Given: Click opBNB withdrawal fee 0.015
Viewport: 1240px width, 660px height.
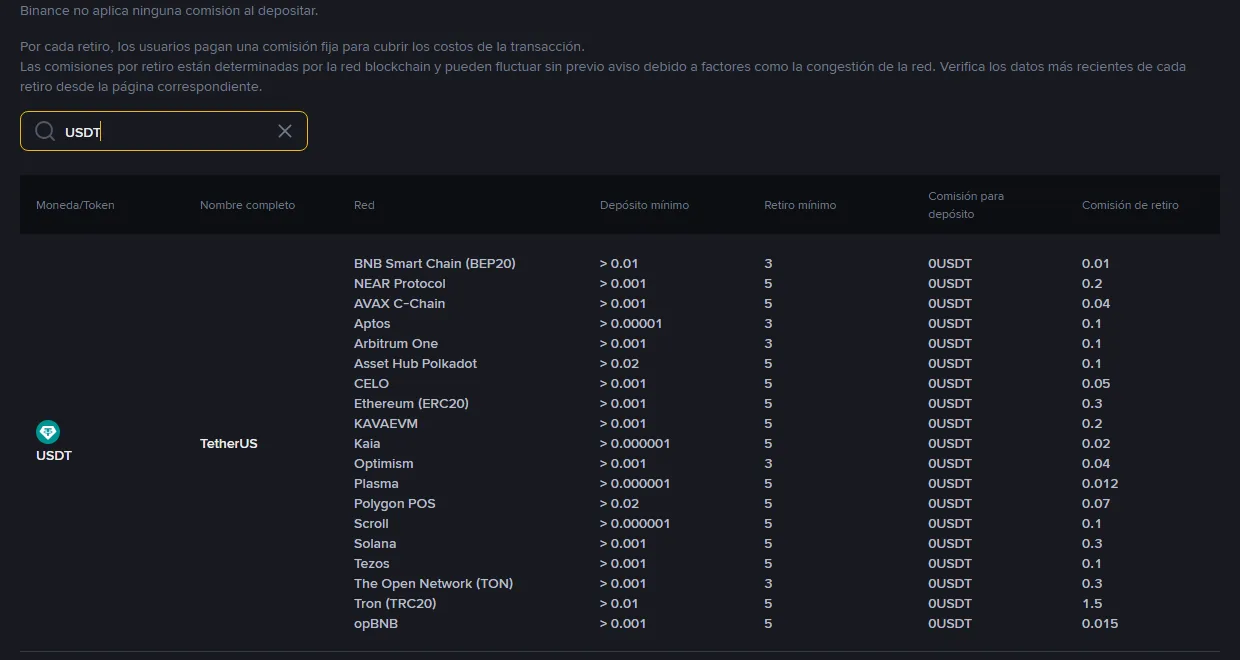Looking at the screenshot, I should pos(1100,624).
